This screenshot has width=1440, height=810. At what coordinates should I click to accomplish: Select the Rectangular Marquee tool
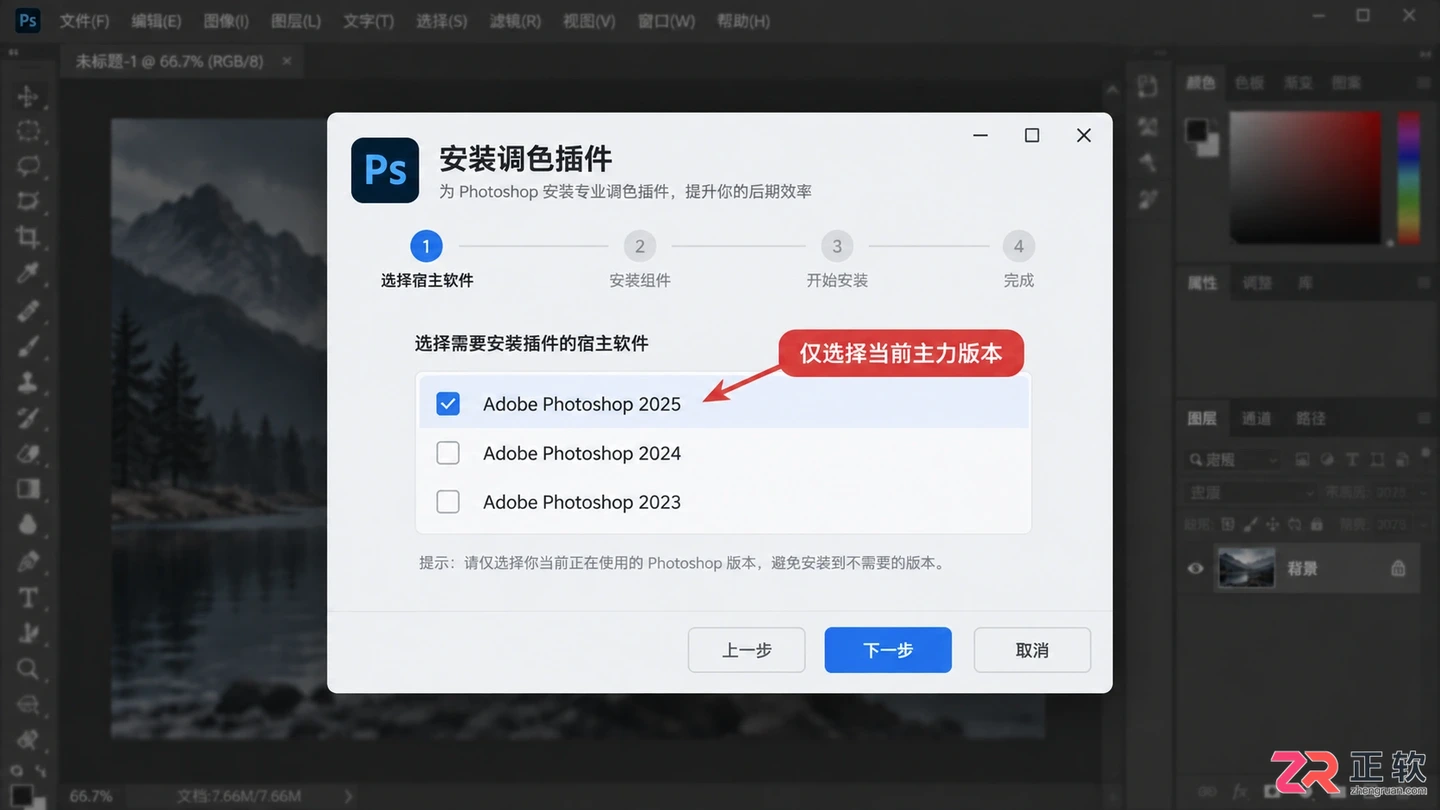[28, 131]
